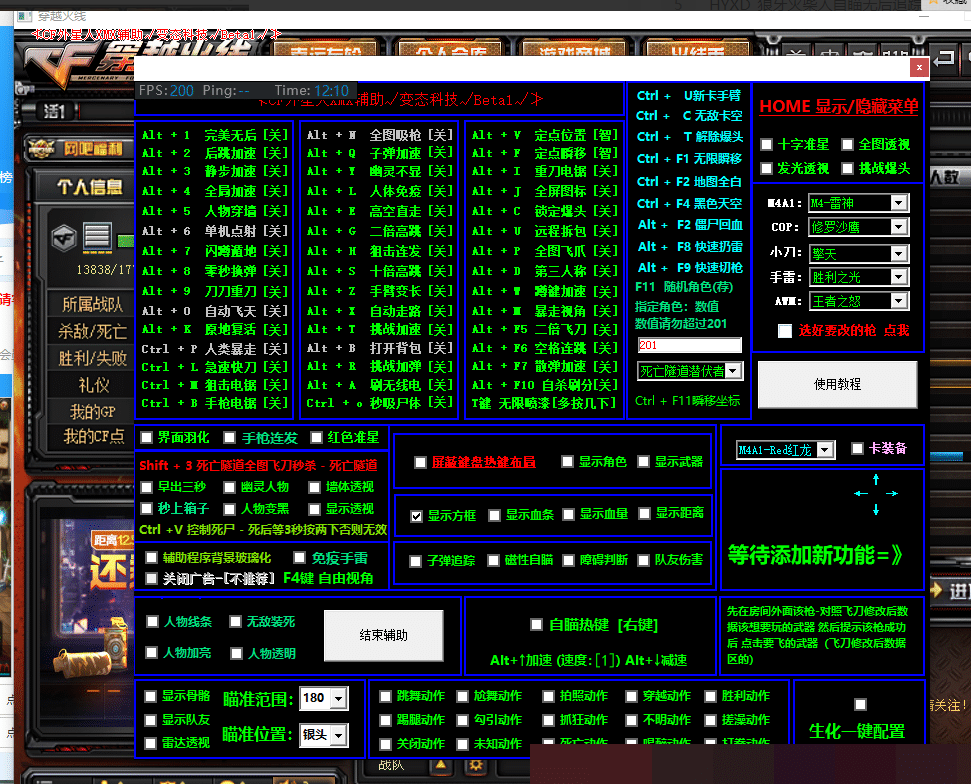The height and width of the screenshot is (784, 971).
Task: Click the Alt + F9 快速切枪 row
Action: point(690,268)
